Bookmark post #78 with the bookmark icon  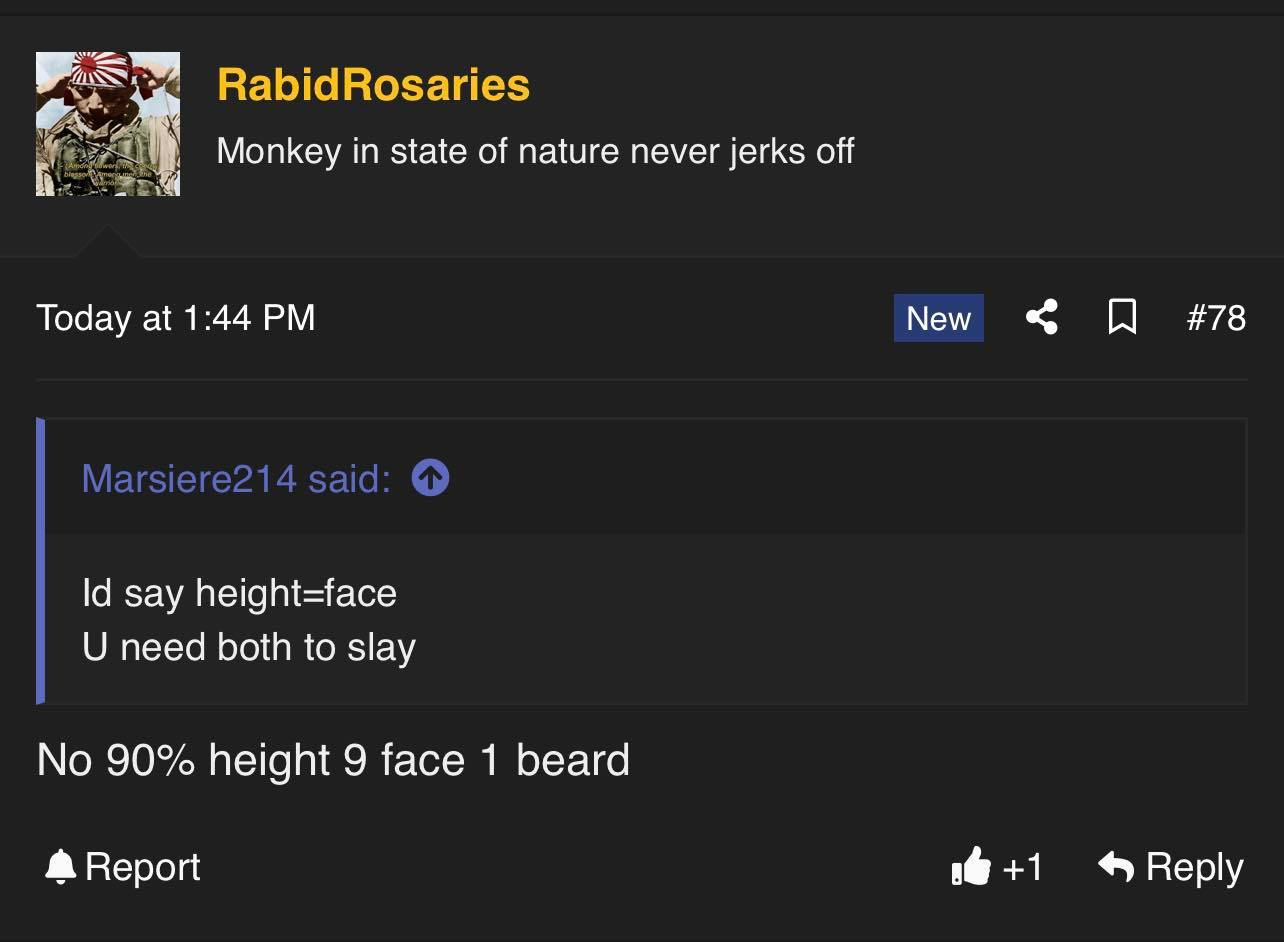click(1122, 318)
